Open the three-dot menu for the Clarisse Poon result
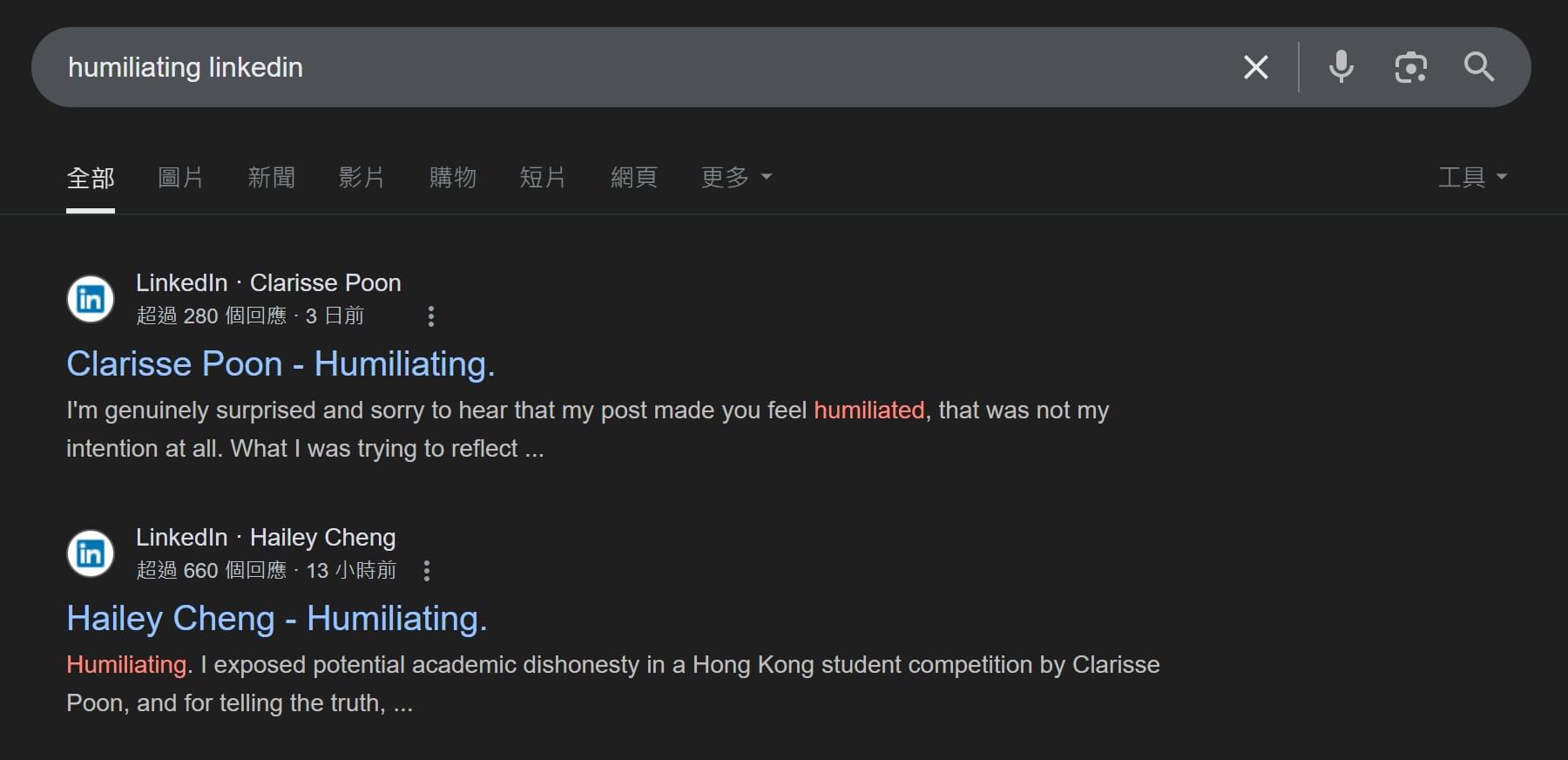The image size is (1568, 760). (430, 316)
